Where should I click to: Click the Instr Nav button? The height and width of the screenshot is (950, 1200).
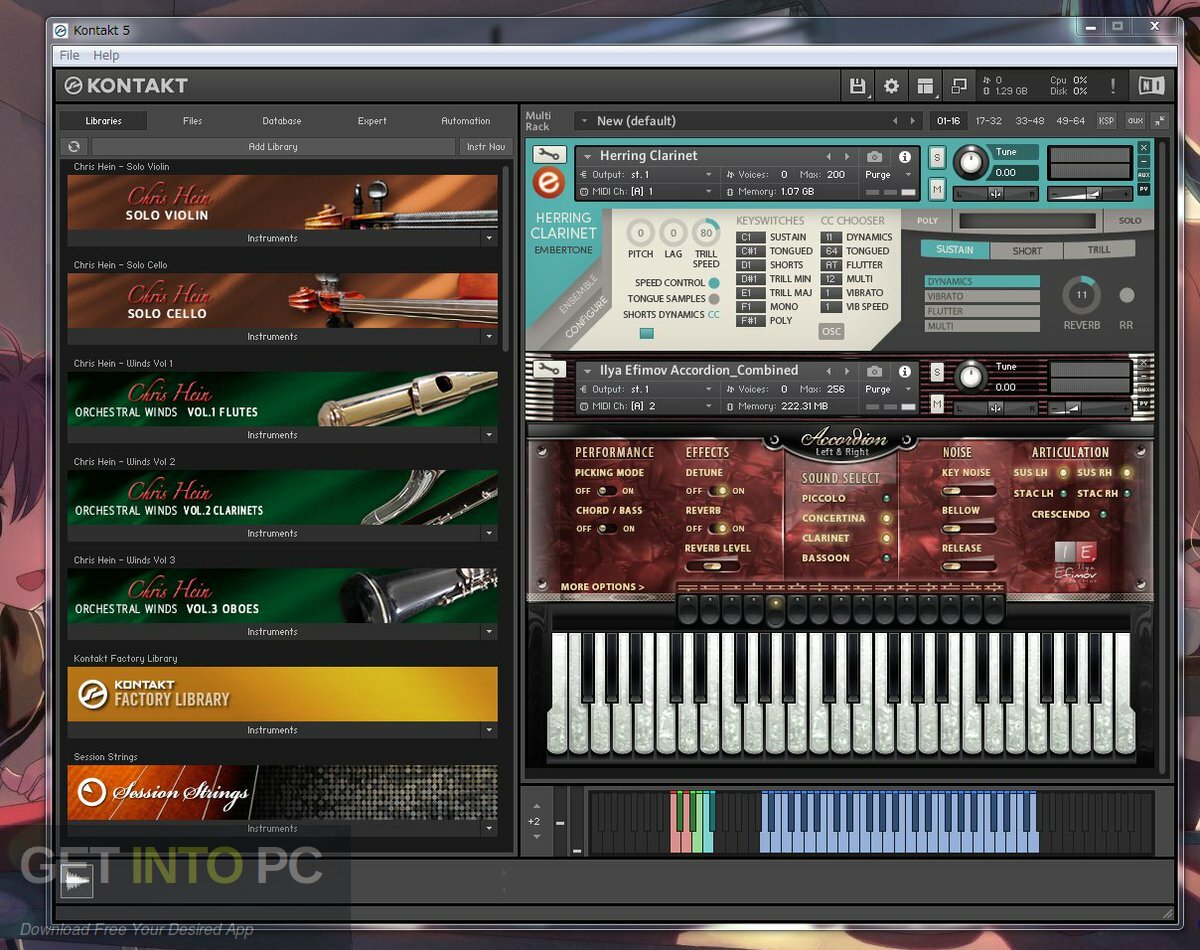click(x=486, y=147)
